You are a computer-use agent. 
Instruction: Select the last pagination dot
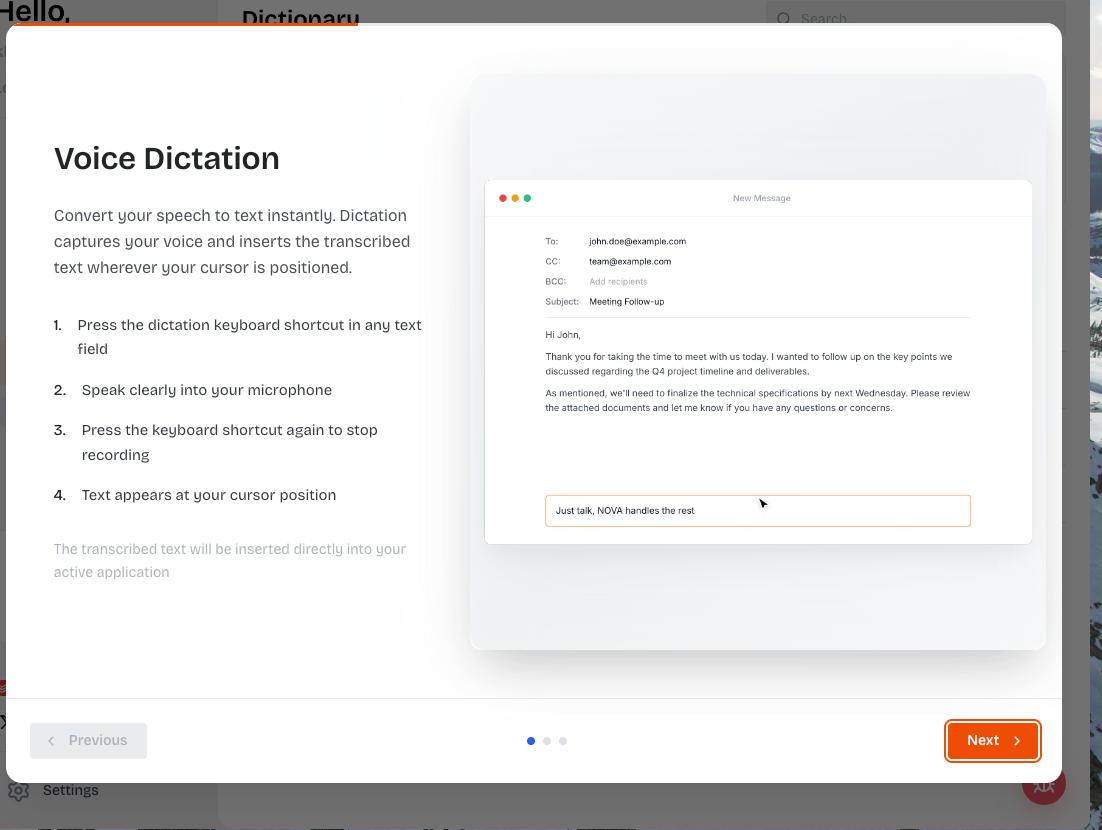pyautogui.click(x=563, y=741)
